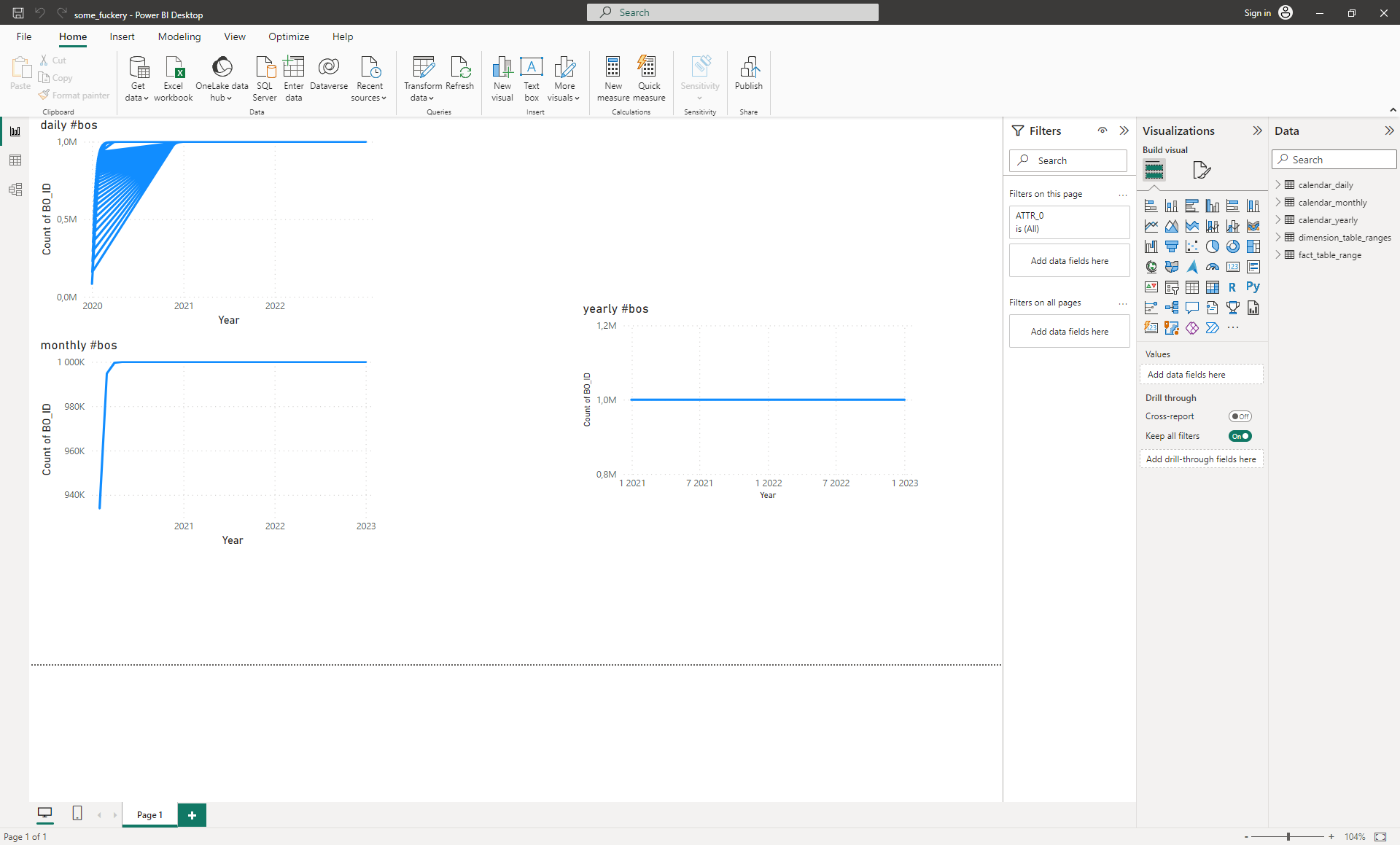The image size is (1400, 845).
Task: Toggle Cross-report drill through off switch
Action: coord(1240,416)
